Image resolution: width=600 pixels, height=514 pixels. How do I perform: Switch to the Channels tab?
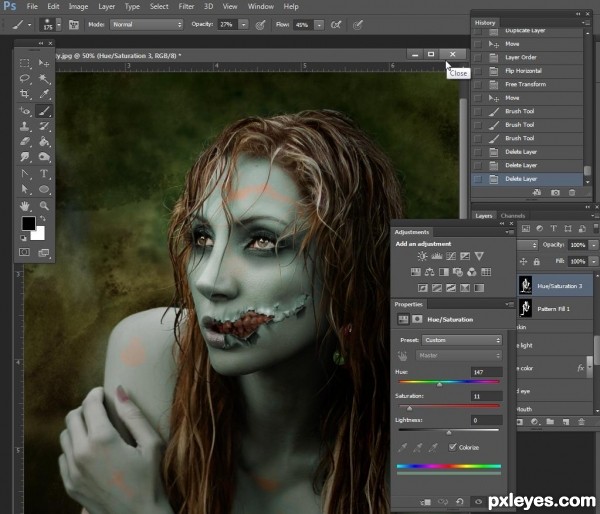[512, 216]
